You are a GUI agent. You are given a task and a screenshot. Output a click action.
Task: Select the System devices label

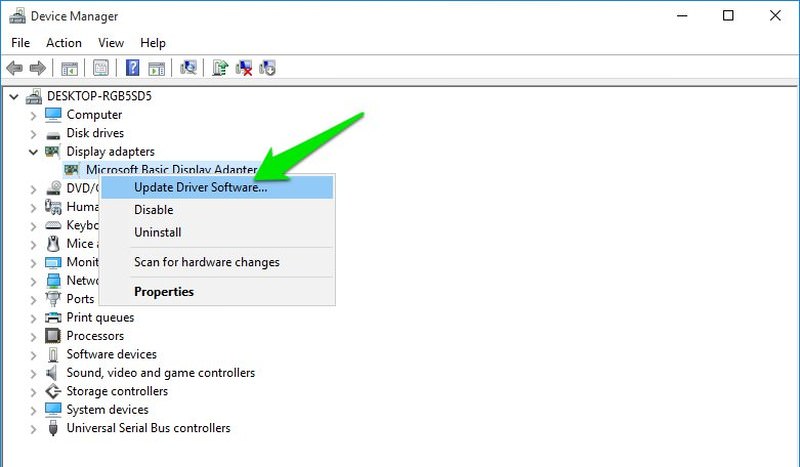pos(107,409)
